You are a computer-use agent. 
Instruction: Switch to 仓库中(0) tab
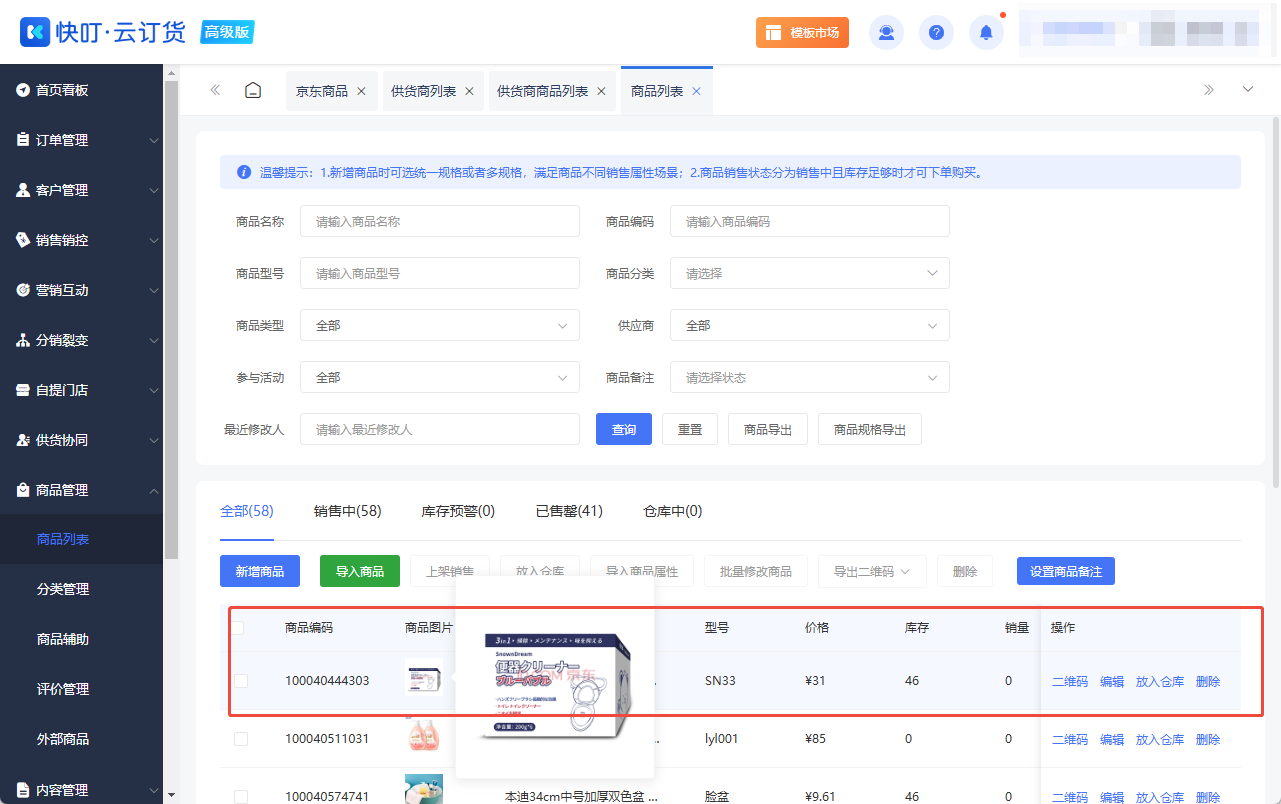point(673,511)
